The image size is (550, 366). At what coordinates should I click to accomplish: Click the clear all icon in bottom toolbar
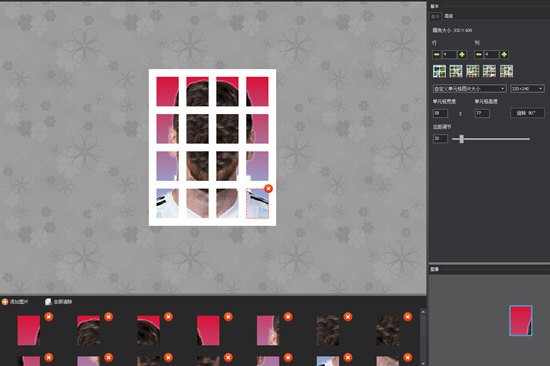[x=48, y=301]
